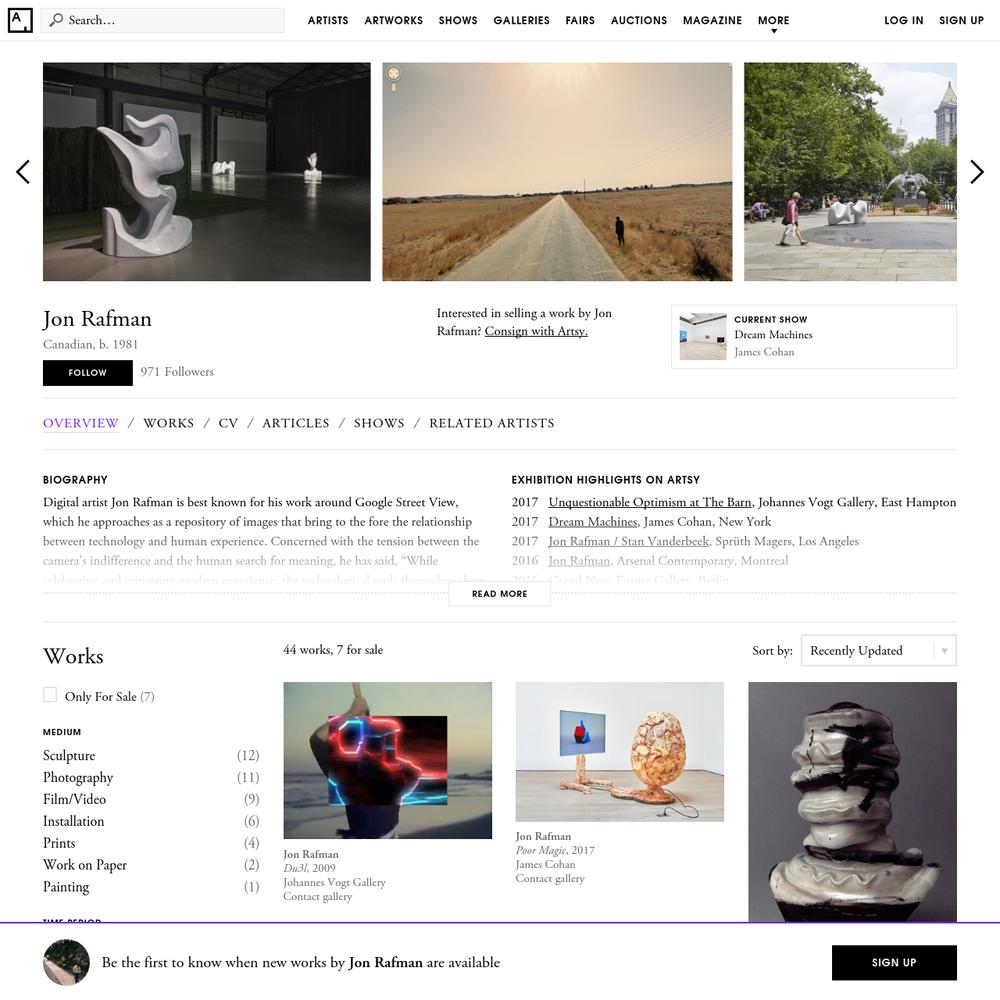The height and width of the screenshot is (1000, 1000).
Task: Enable the Only For Sale checkbox
Action: point(50,695)
